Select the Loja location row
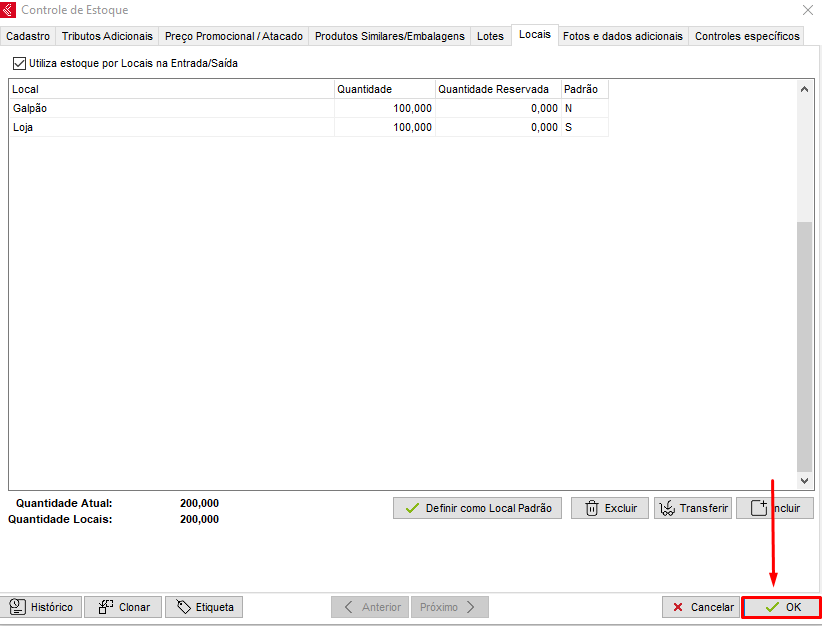This screenshot has height=626, width=822. (x=170, y=127)
